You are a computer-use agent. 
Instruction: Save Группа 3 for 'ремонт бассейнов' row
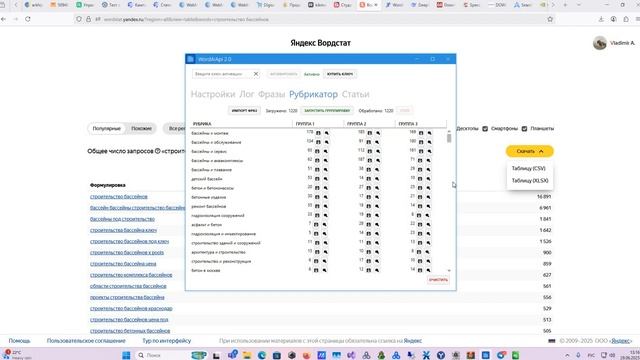[x=420, y=206]
